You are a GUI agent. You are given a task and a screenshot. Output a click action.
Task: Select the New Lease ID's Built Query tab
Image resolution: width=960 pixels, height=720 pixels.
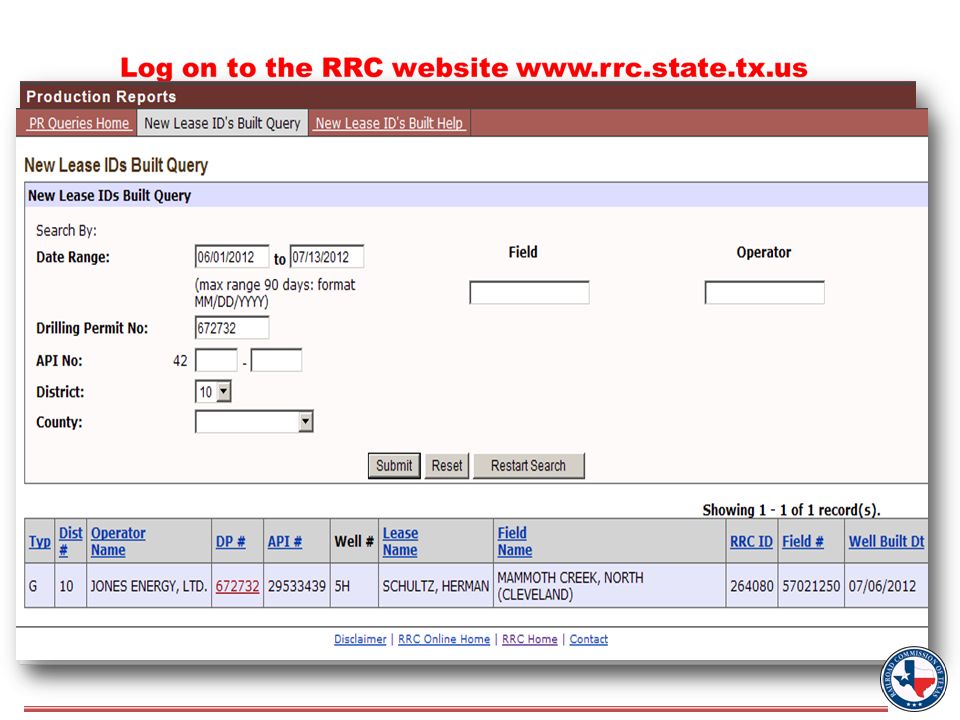pyautogui.click(x=222, y=123)
